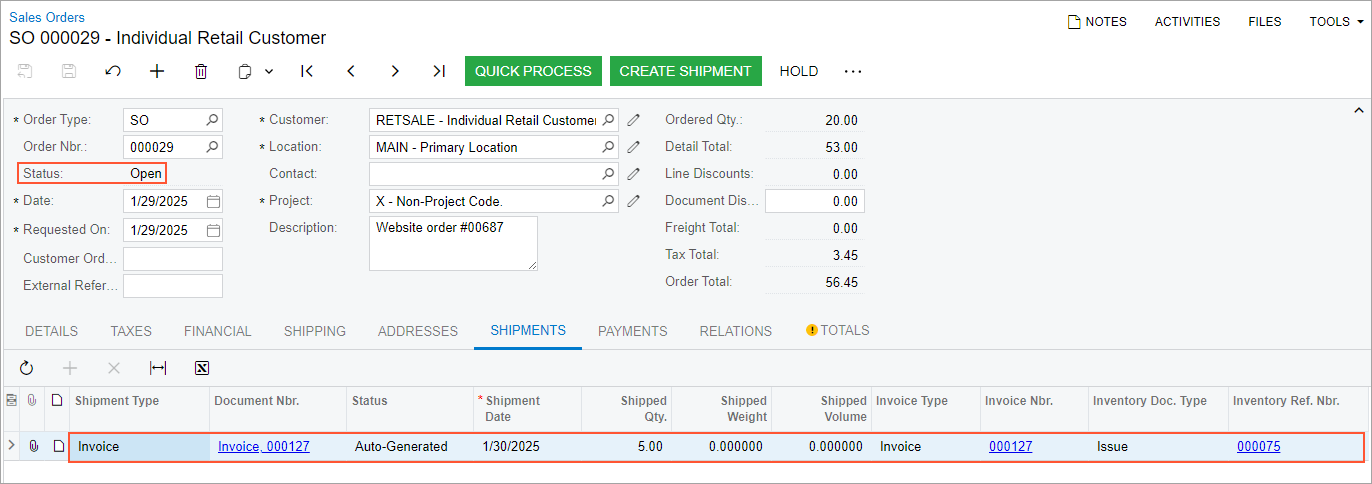Open the Invoice 000127 document link
1372x484 pixels.
pos(264,447)
